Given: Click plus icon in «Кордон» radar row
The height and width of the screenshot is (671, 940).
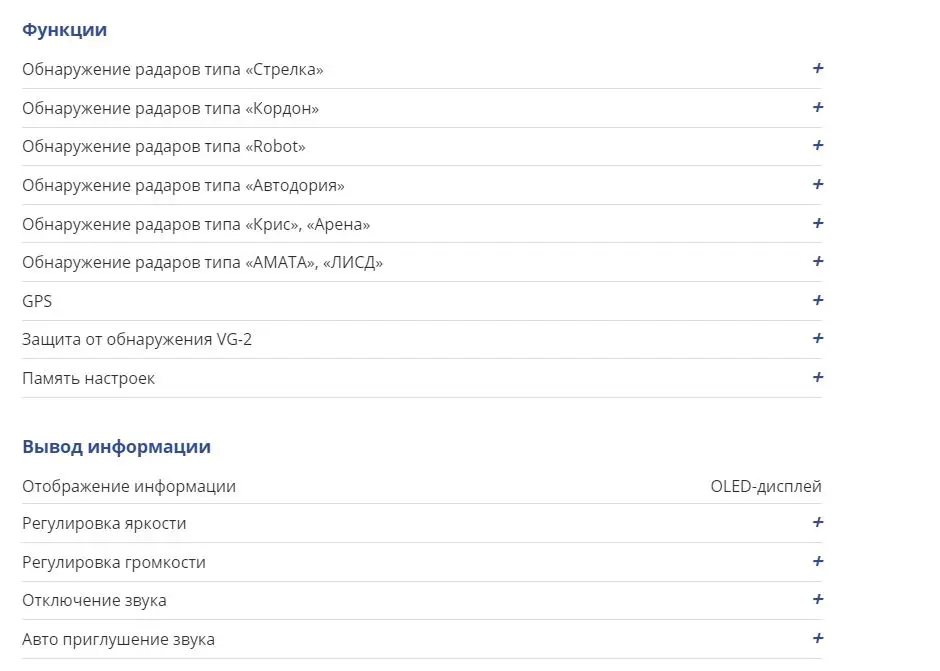Looking at the screenshot, I should point(817,107).
